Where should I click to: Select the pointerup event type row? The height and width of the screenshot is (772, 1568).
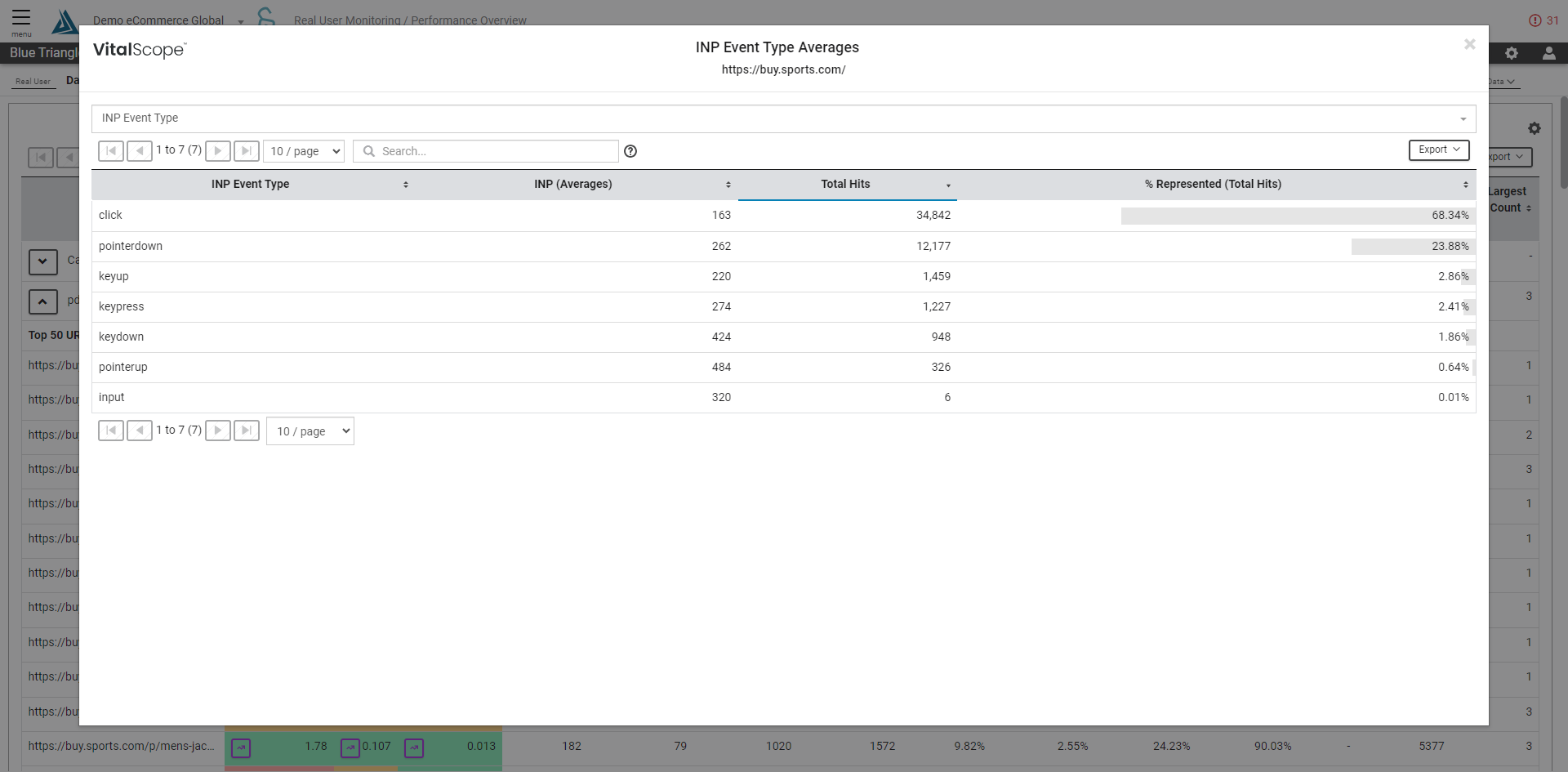coord(784,368)
